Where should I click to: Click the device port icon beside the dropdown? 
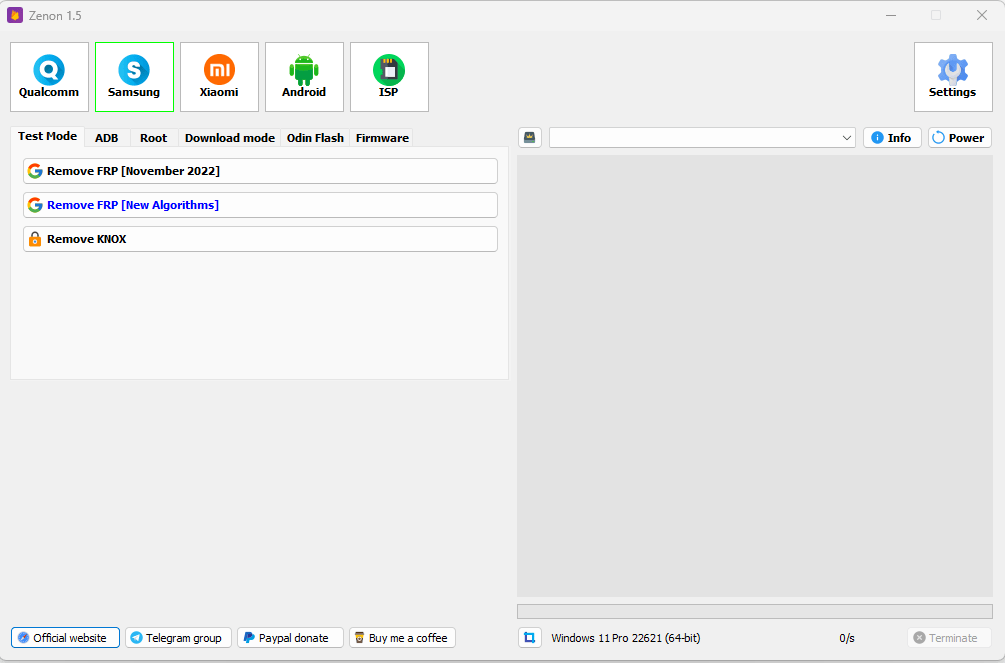coord(530,138)
